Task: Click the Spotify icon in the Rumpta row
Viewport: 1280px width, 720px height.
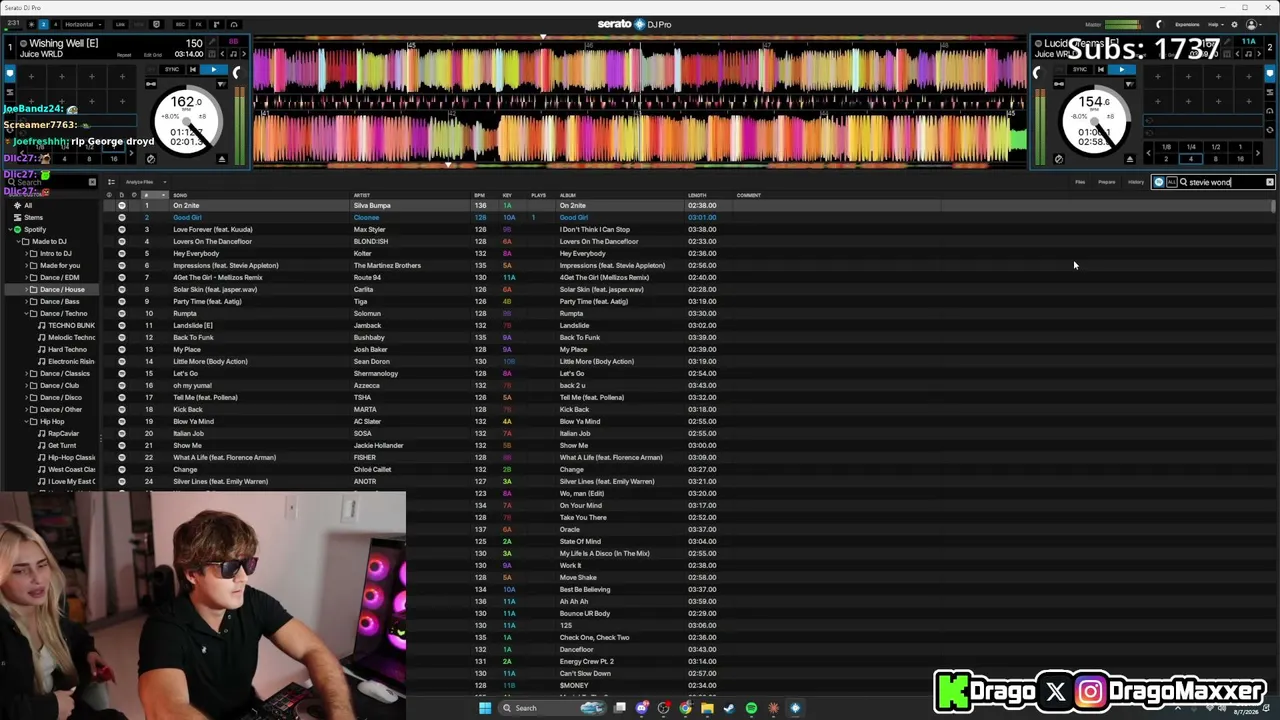Action: 122,313
